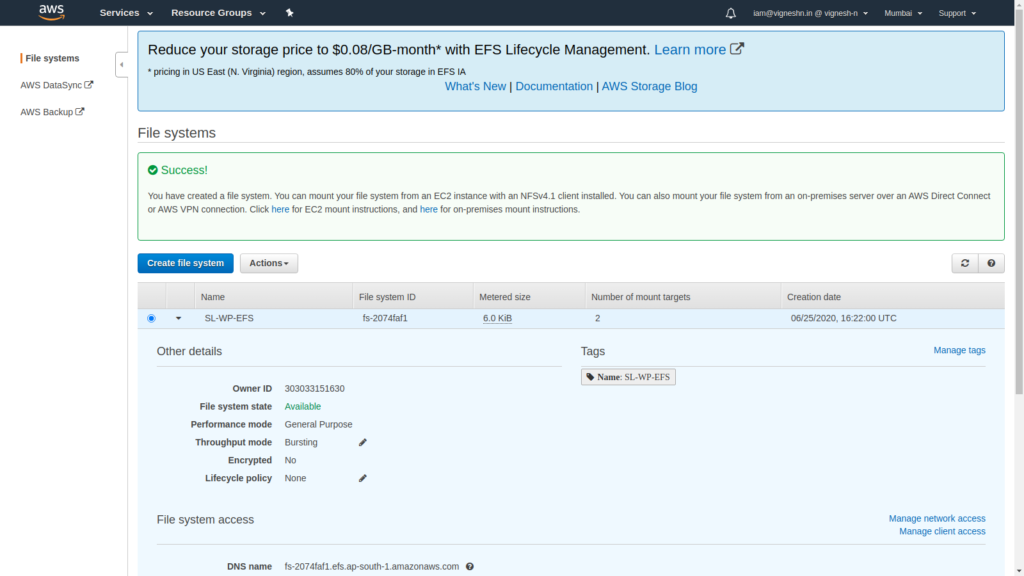Open the account user dropdown
The height and width of the screenshot is (576, 1024).
[810, 13]
